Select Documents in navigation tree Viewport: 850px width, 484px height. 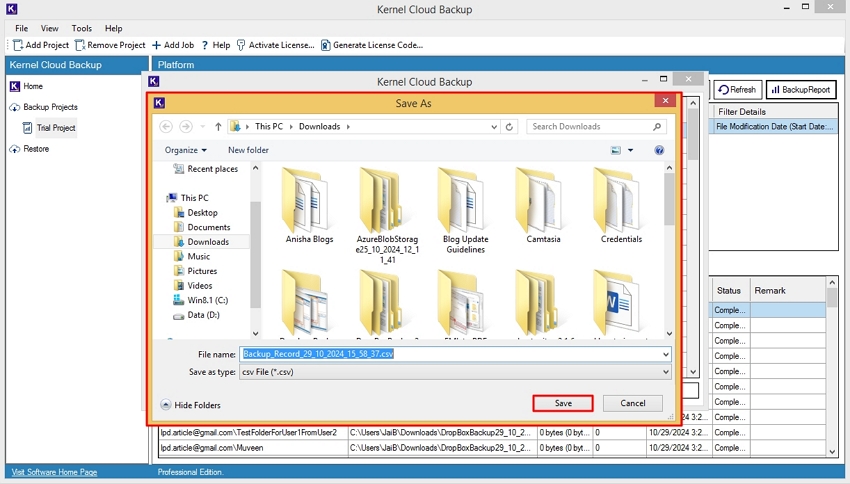pyautogui.click(x=208, y=227)
